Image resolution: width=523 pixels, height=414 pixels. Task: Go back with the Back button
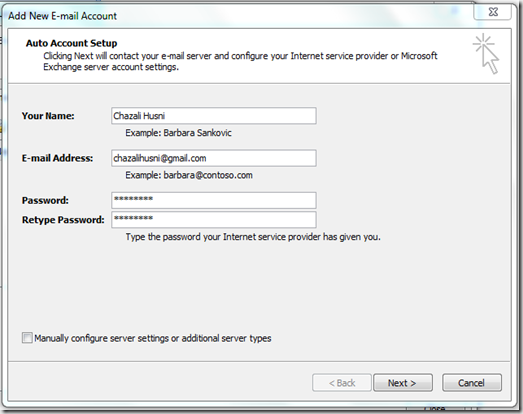tap(342, 383)
